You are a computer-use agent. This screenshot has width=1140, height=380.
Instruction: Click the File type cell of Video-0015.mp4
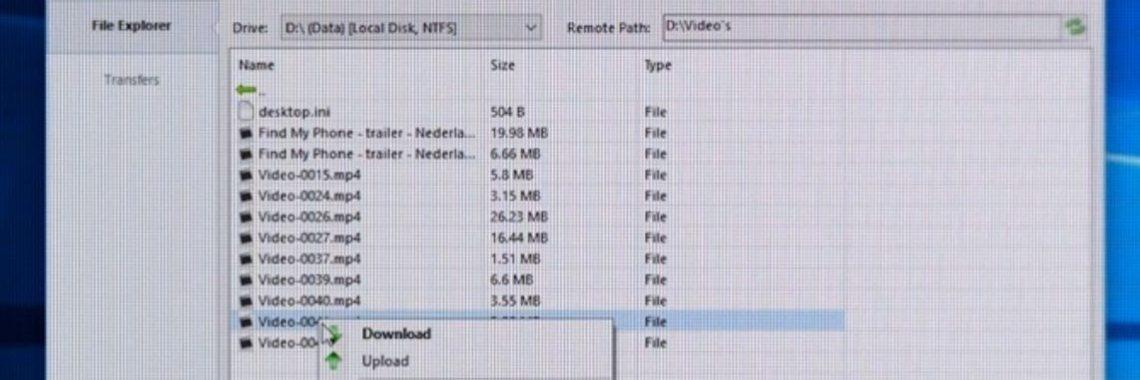[x=655, y=175]
